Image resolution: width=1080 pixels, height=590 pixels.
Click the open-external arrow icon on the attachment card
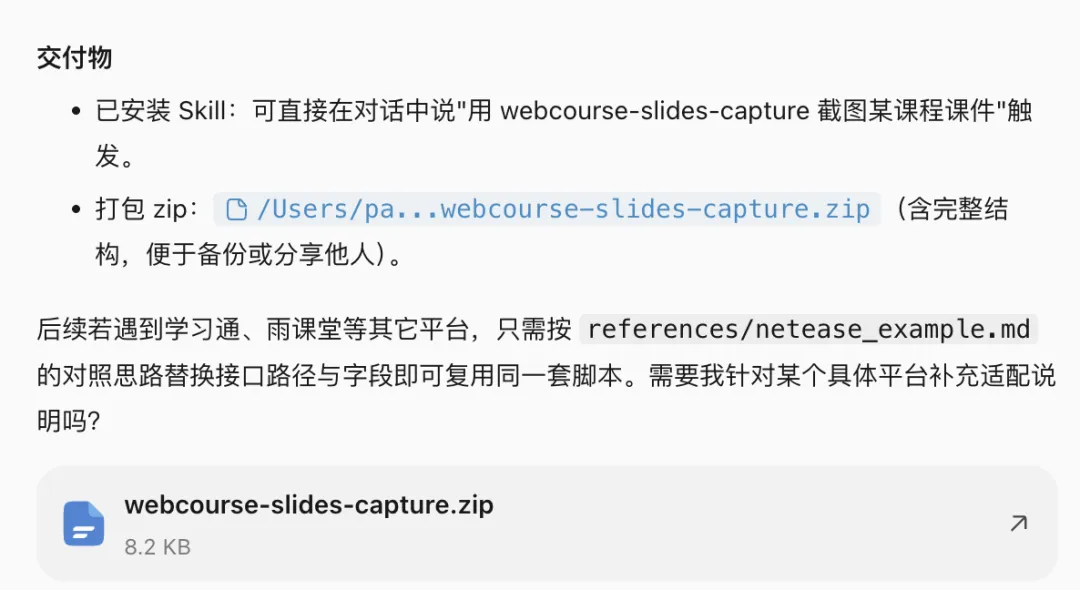click(x=1019, y=523)
